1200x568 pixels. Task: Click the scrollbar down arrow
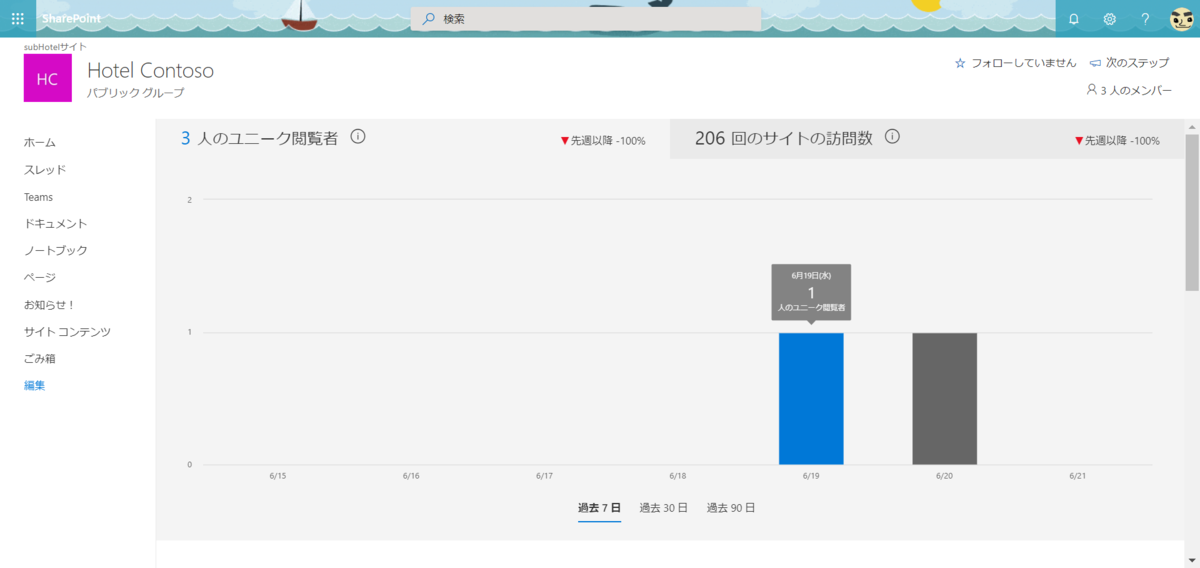click(x=1191, y=561)
